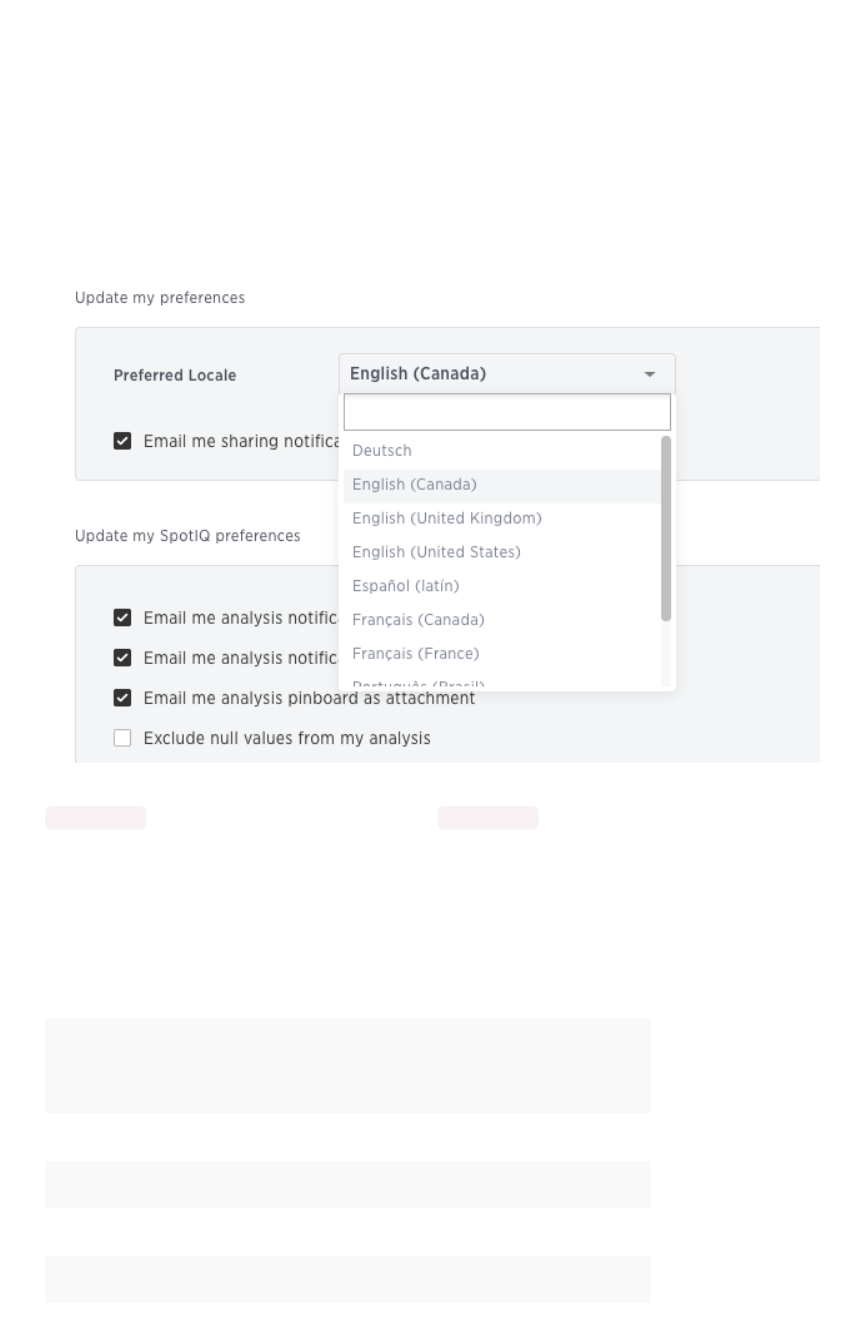Select English (United Kingdom) locale
This screenshot has height=1344, width=864.
pos(446,518)
